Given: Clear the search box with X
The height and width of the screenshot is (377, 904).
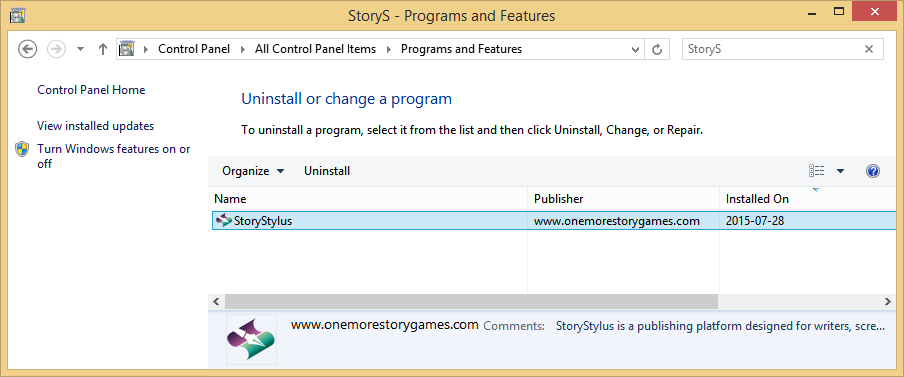Looking at the screenshot, I should click(x=869, y=49).
